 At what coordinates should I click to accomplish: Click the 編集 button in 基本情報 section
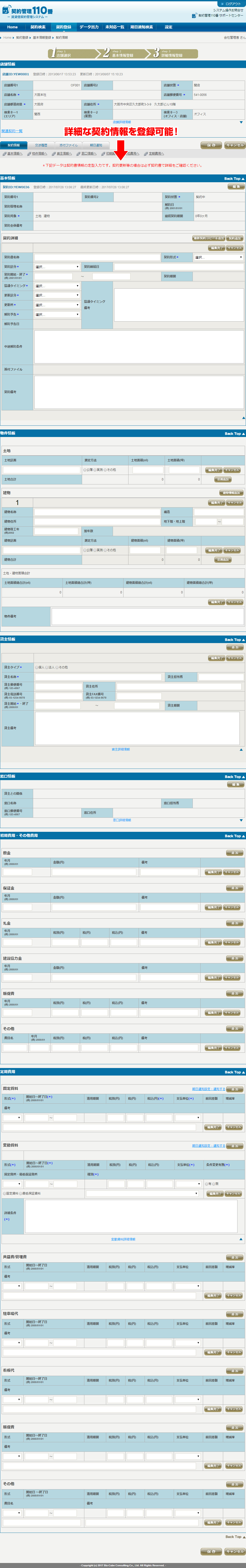236,187
